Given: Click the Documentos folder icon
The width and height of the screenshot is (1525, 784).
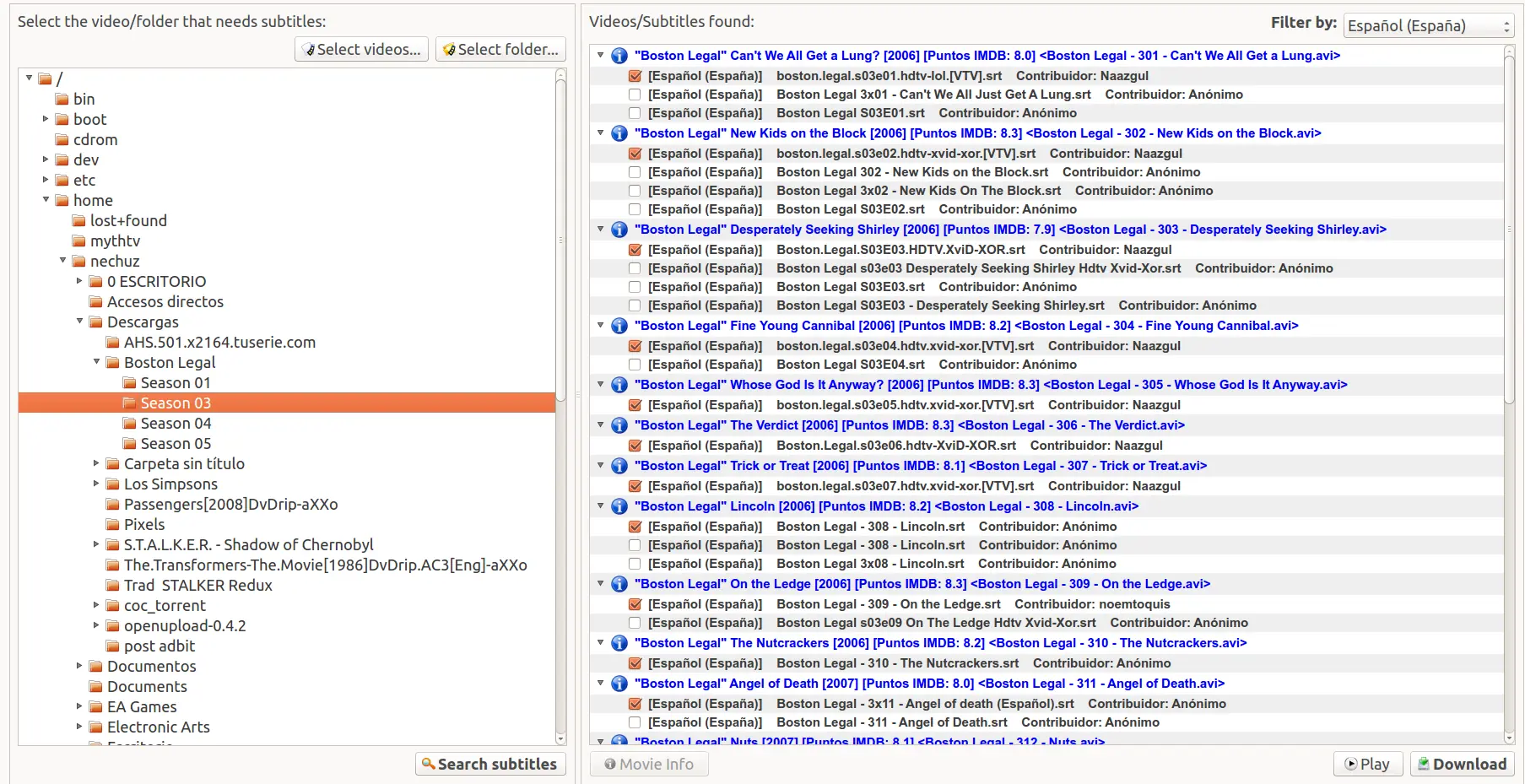Looking at the screenshot, I should point(95,667).
